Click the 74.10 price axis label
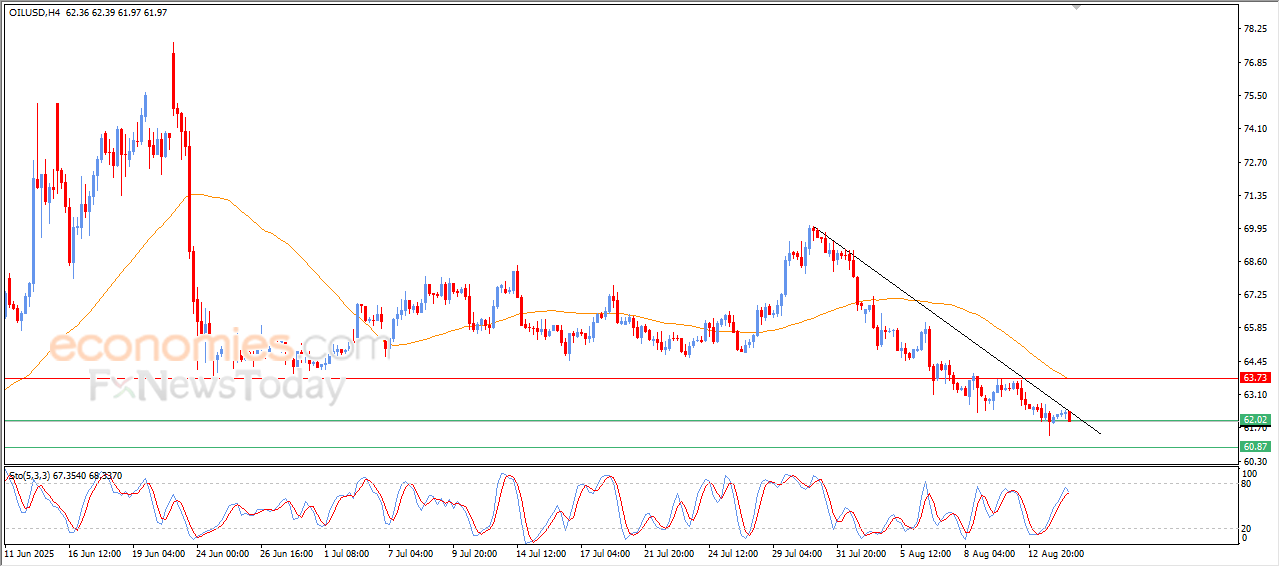This screenshot has width=1280, height=567. pos(1256,128)
